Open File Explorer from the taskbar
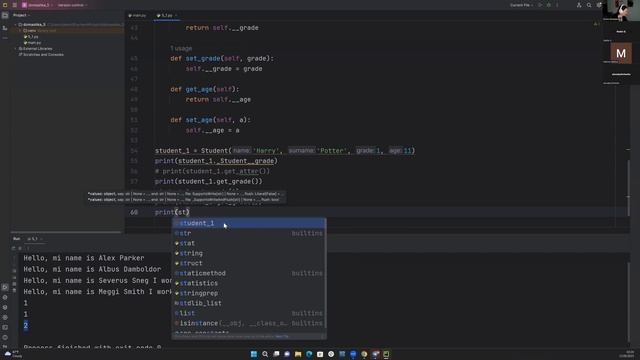This screenshot has width=640, height=360. pyautogui.click(x=298, y=354)
